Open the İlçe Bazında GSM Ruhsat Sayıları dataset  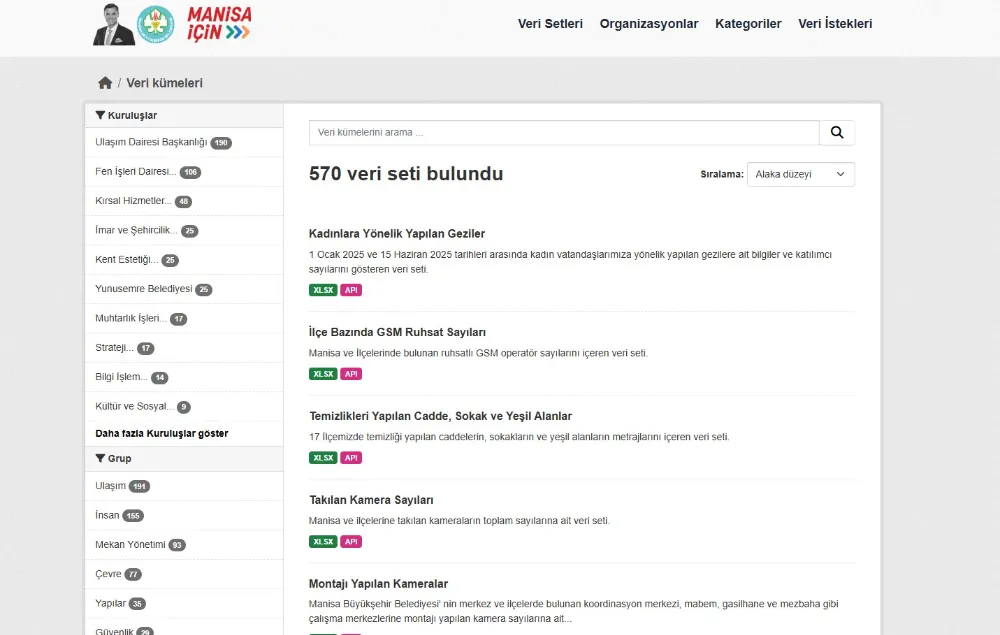pos(397,332)
